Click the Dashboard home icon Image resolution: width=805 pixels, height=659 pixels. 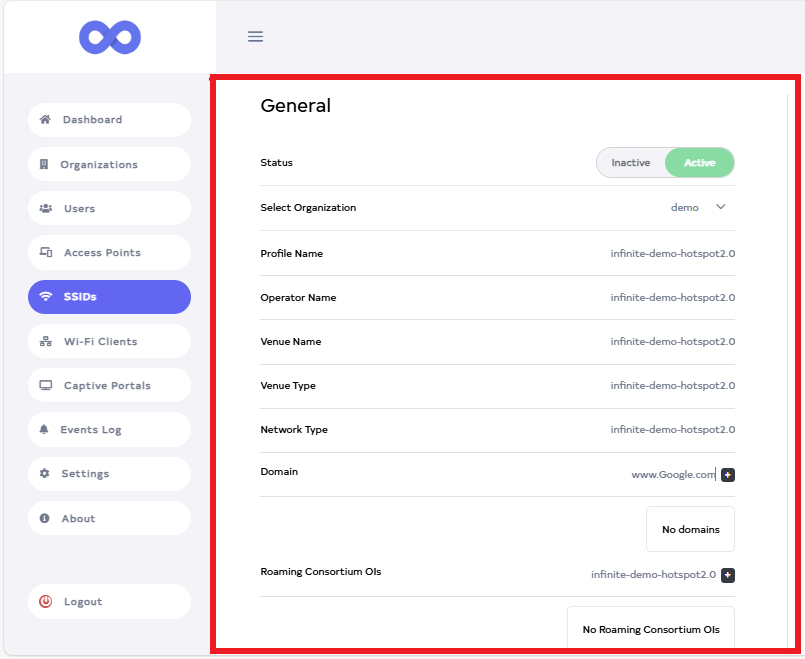click(45, 120)
